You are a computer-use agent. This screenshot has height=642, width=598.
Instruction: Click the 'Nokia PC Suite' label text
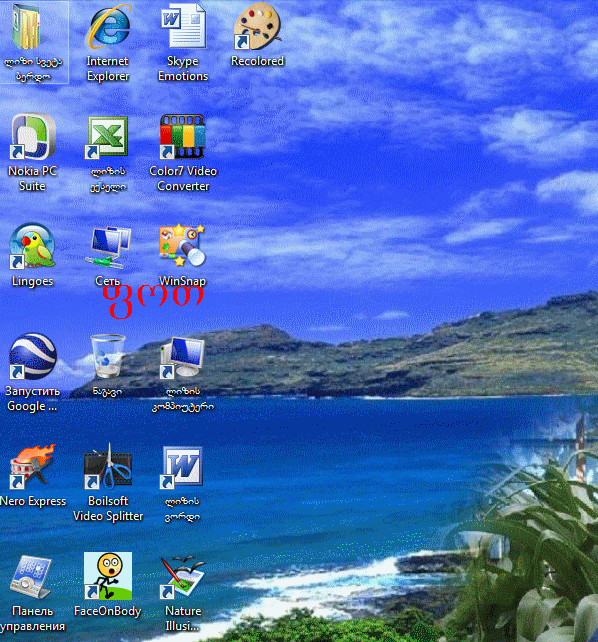33,179
